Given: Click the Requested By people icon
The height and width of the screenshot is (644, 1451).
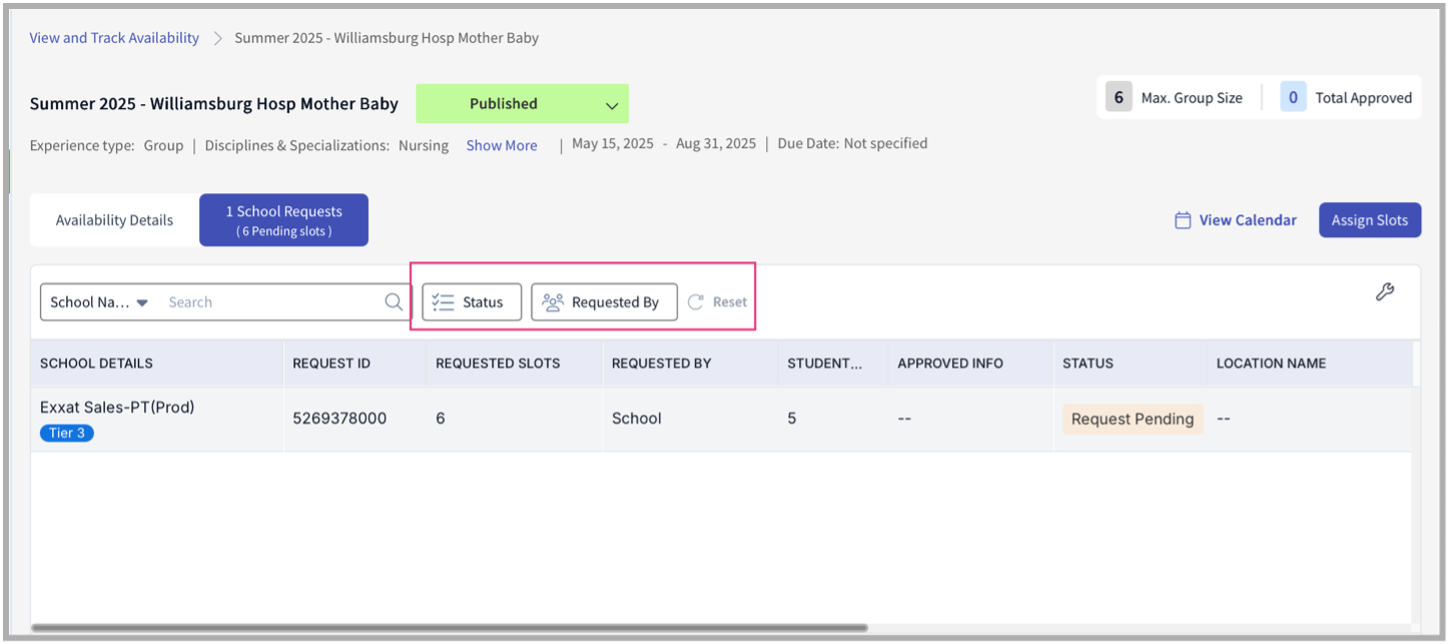Looking at the screenshot, I should 553,302.
